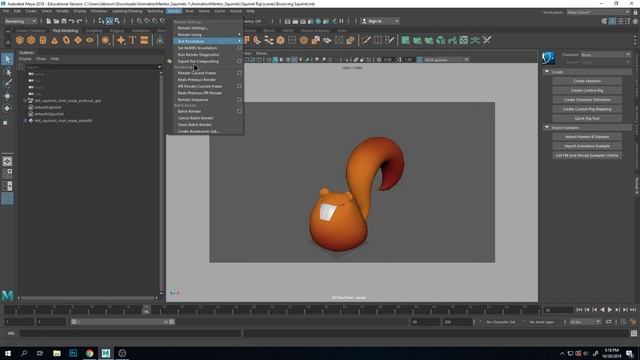Click the Undo arrow icon
The height and width of the screenshot is (360, 640).
[71, 21]
